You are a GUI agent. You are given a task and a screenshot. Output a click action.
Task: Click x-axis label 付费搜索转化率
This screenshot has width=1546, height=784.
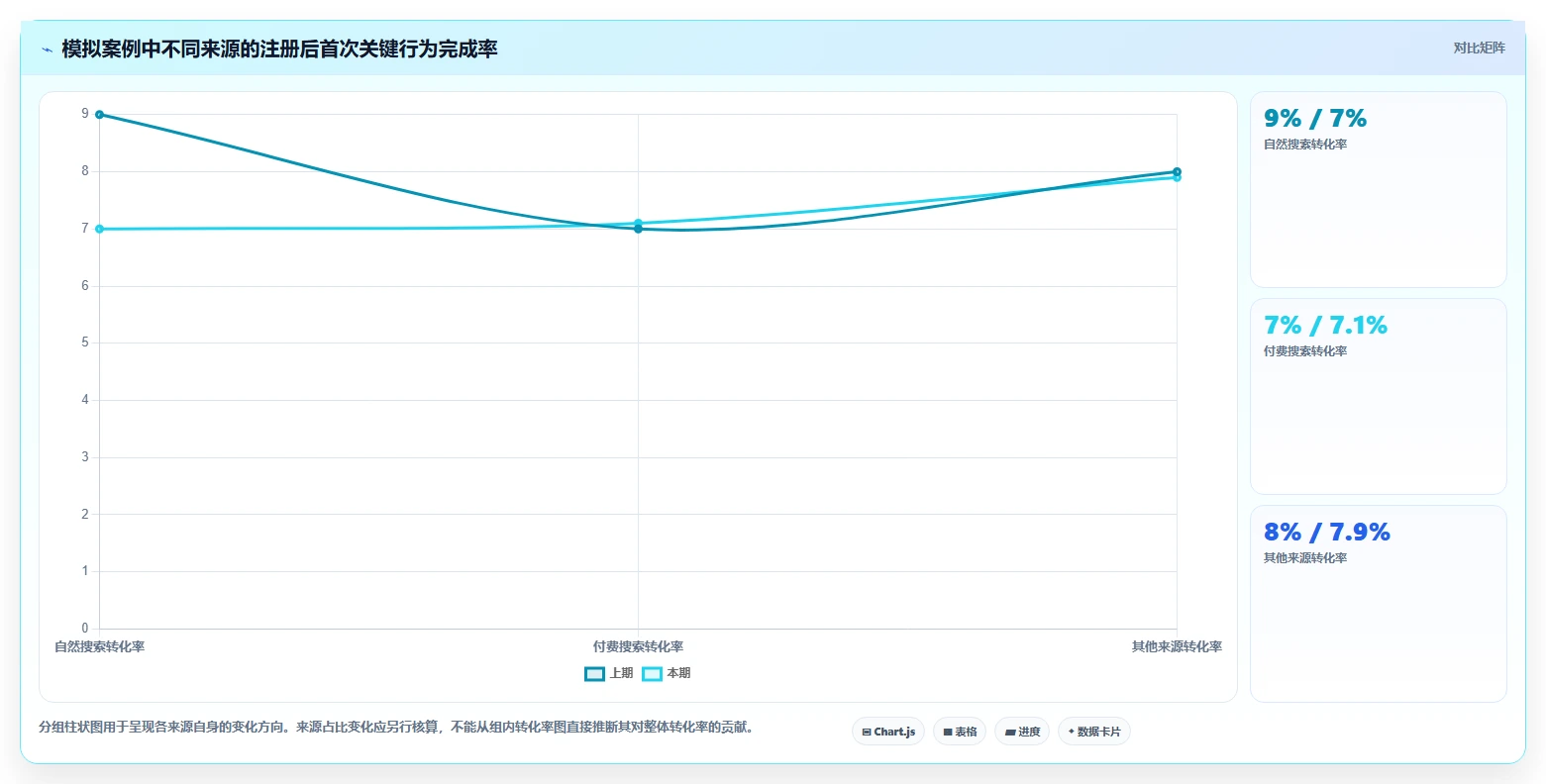tap(638, 646)
